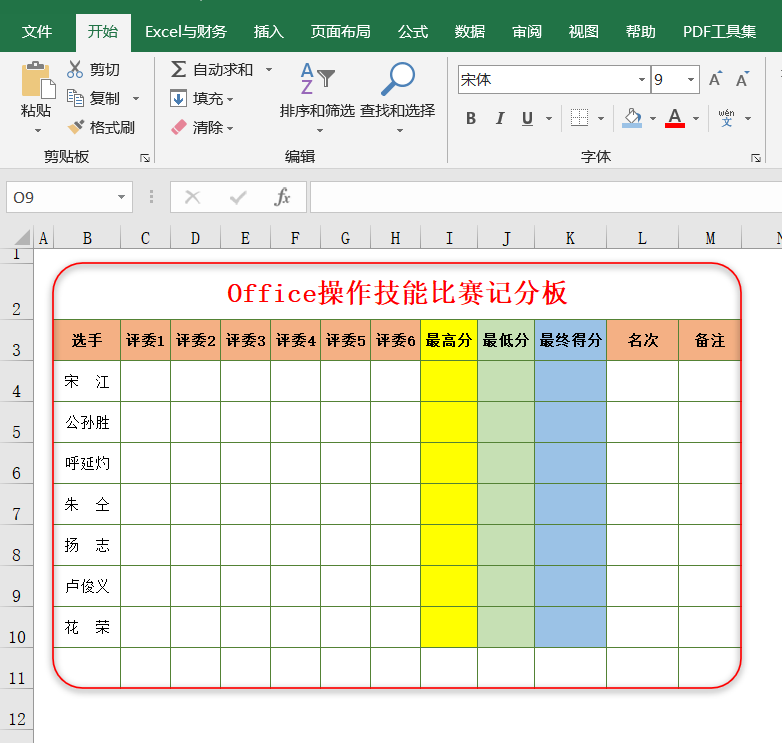
Task: Open Find and Select (查找和选择) magnifier
Action: [398, 80]
